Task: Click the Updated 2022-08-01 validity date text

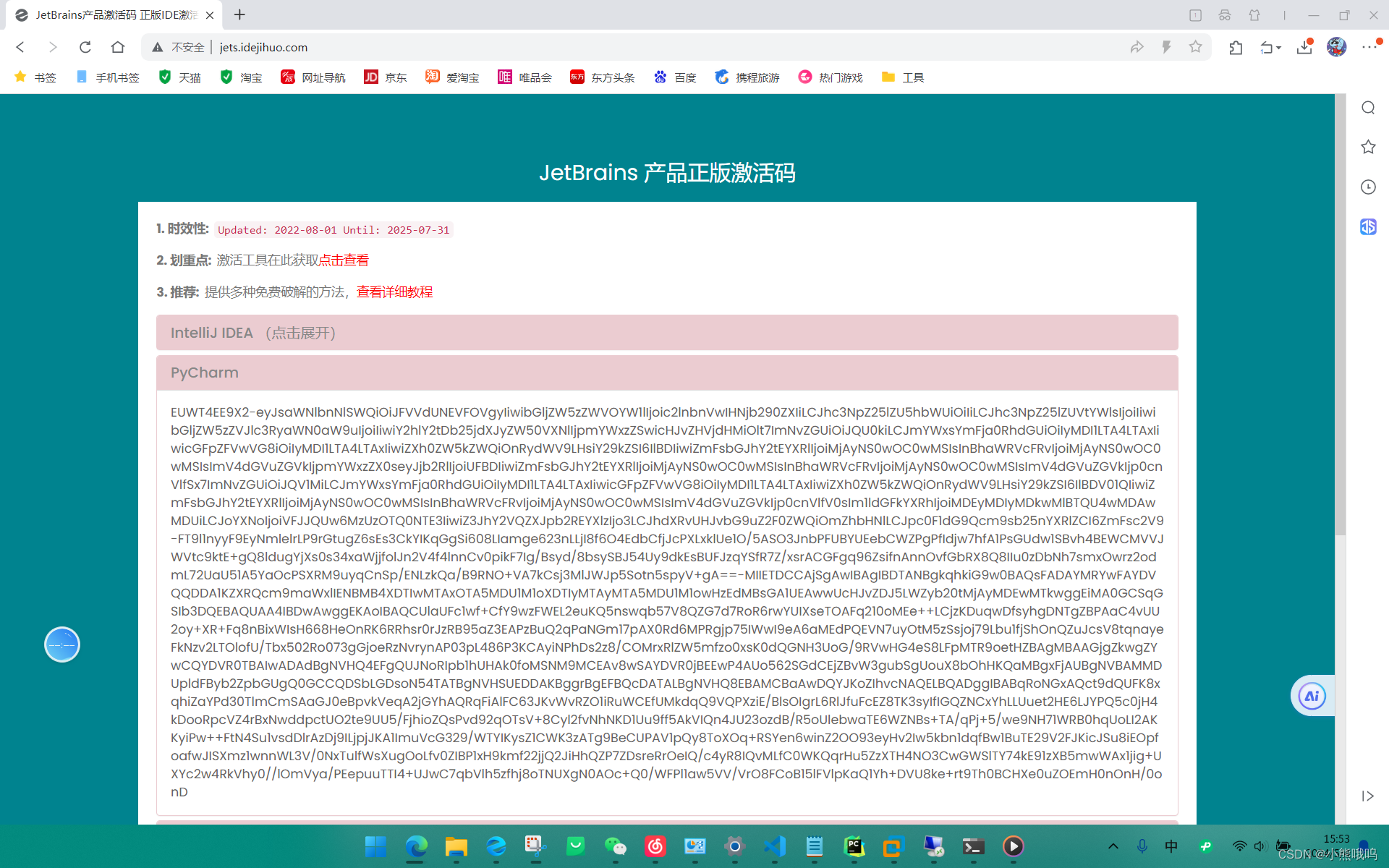Action: coord(334,230)
